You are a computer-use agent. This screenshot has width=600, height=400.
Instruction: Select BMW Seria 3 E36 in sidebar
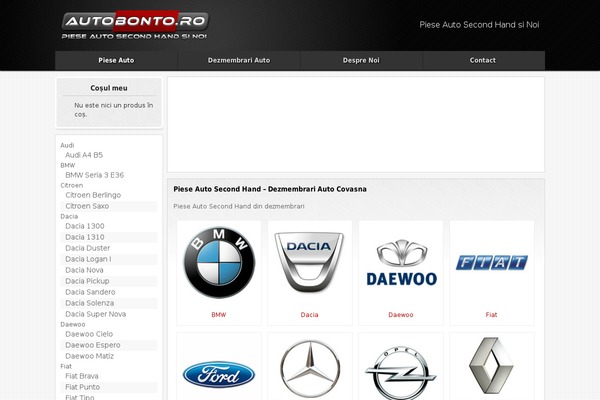coord(95,175)
